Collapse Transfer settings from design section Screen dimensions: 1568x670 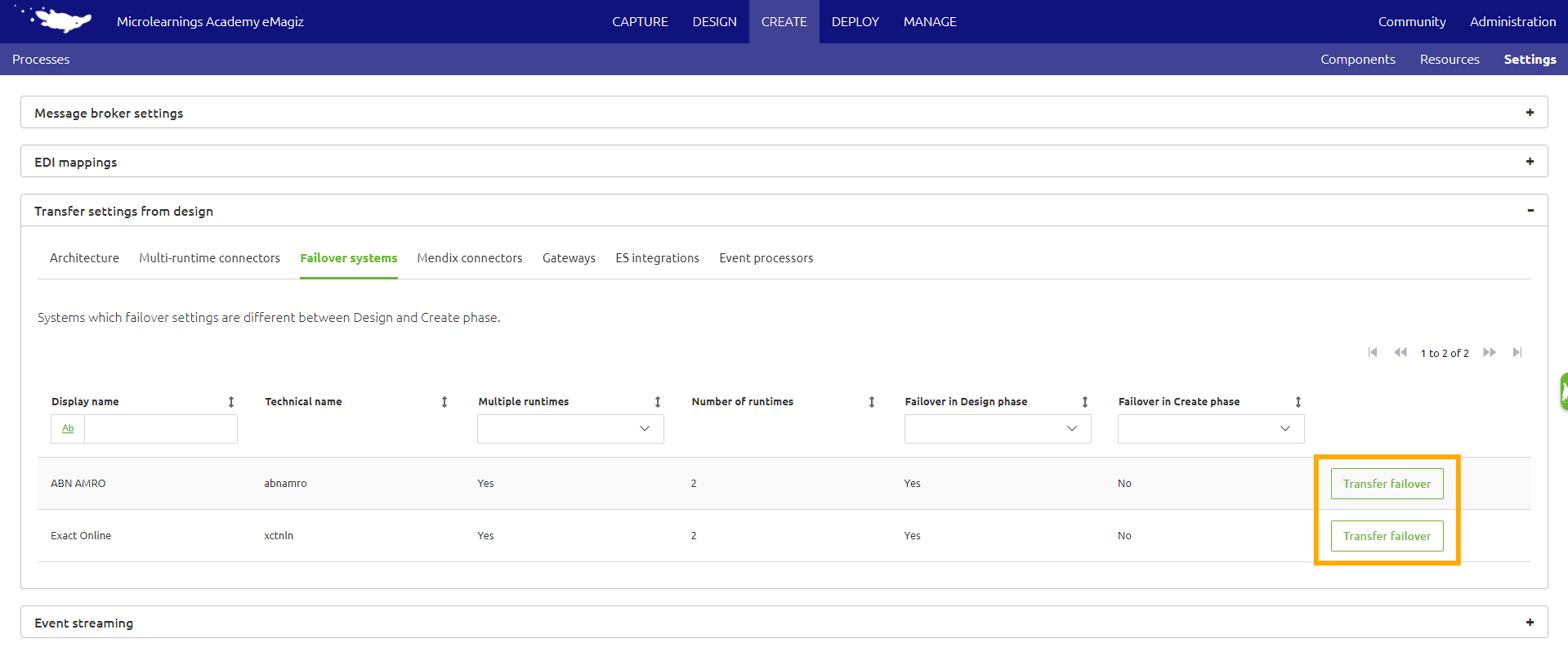click(x=1530, y=211)
